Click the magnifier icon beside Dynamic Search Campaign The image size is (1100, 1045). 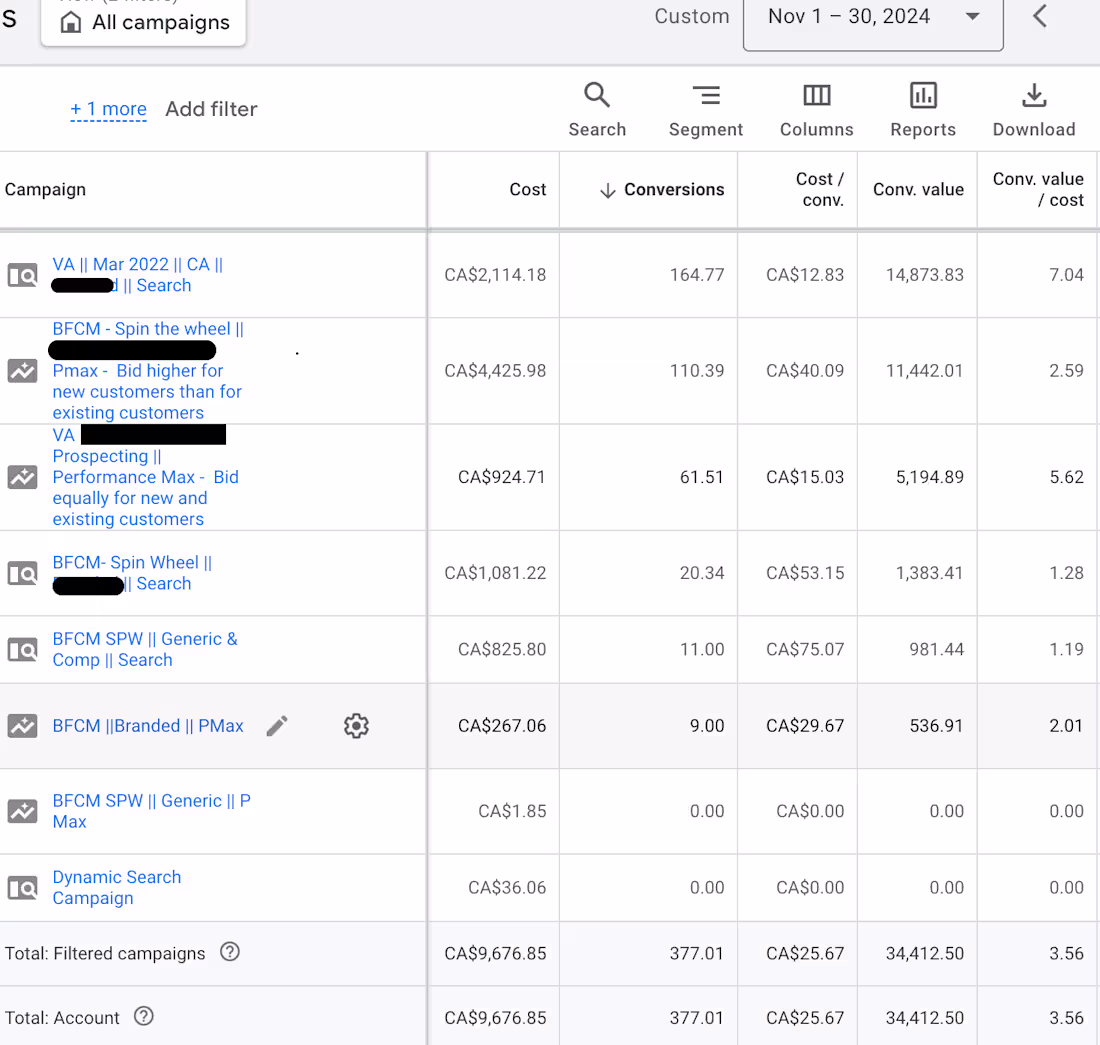pos(22,888)
